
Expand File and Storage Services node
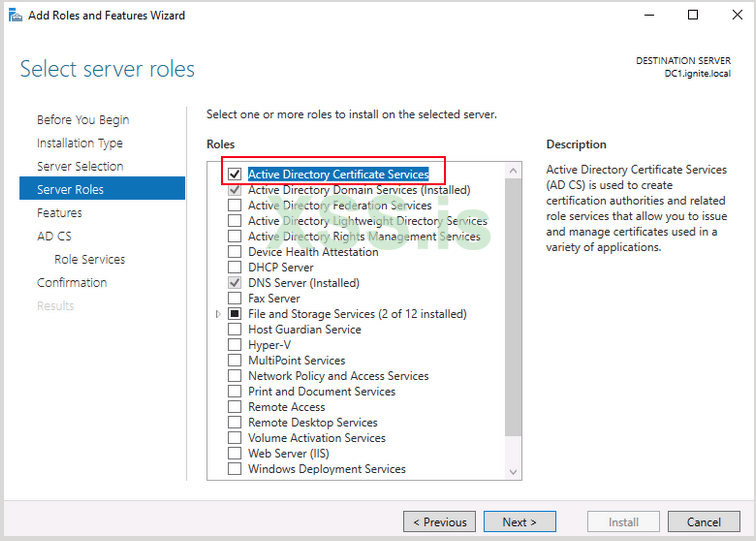click(218, 314)
